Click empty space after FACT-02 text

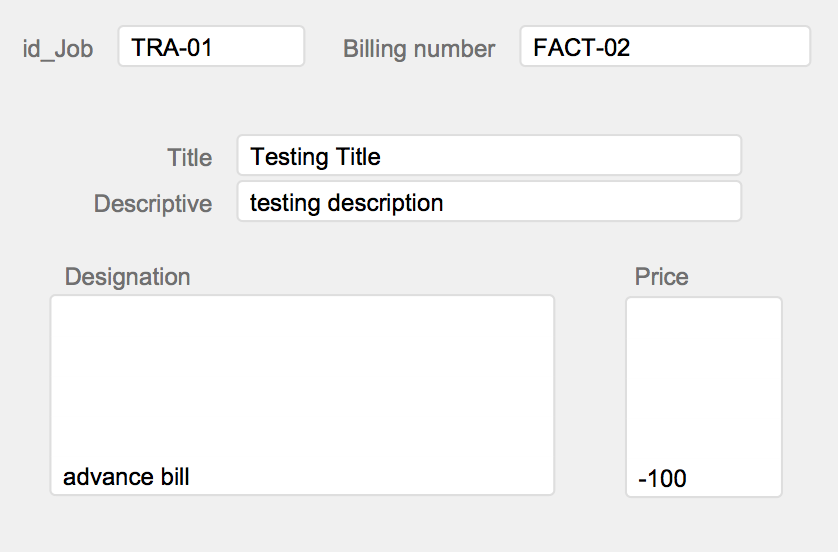(x=719, y=46)
